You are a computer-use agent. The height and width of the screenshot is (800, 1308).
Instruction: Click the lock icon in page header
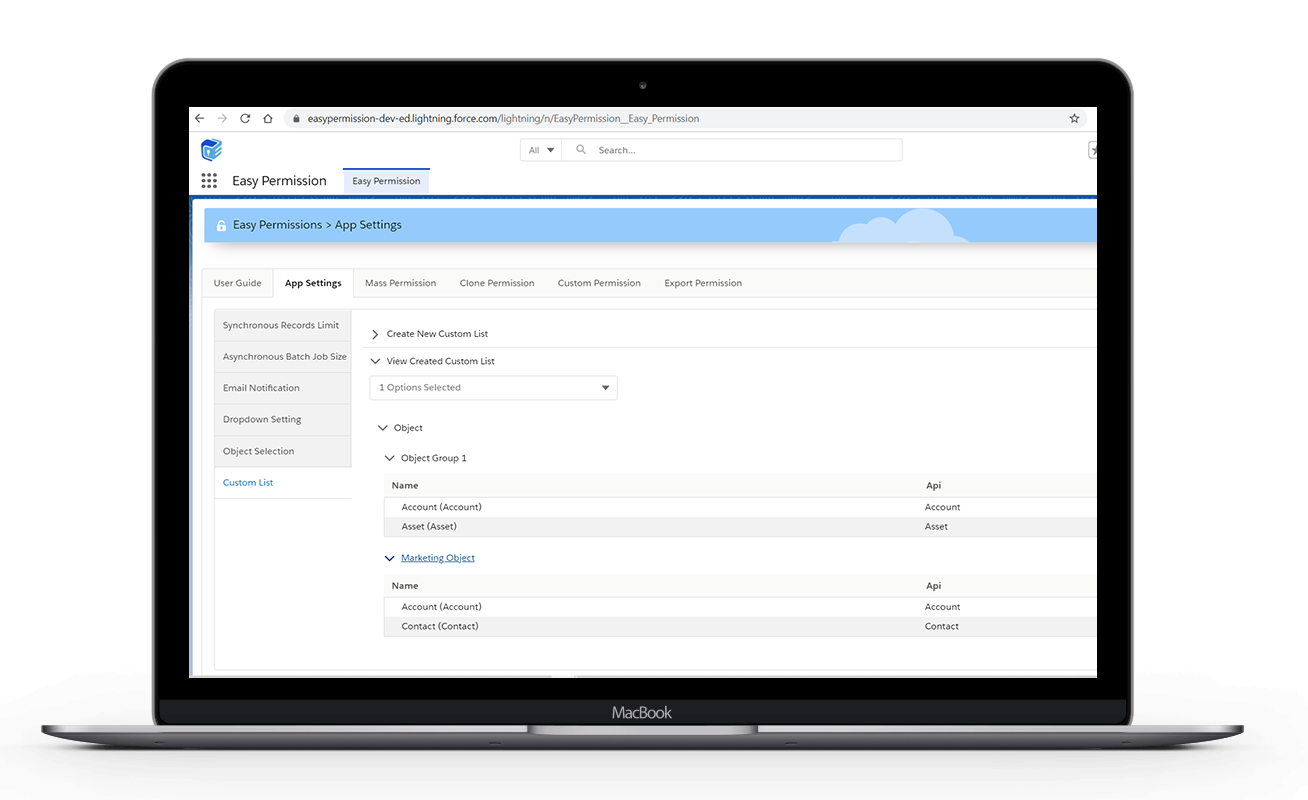click(221, 226)
